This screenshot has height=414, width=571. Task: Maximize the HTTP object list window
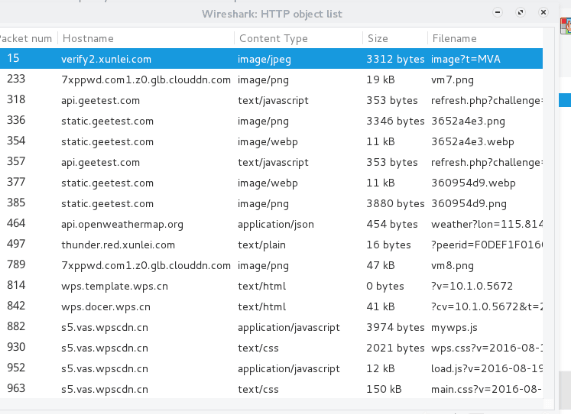coord(520,13)
